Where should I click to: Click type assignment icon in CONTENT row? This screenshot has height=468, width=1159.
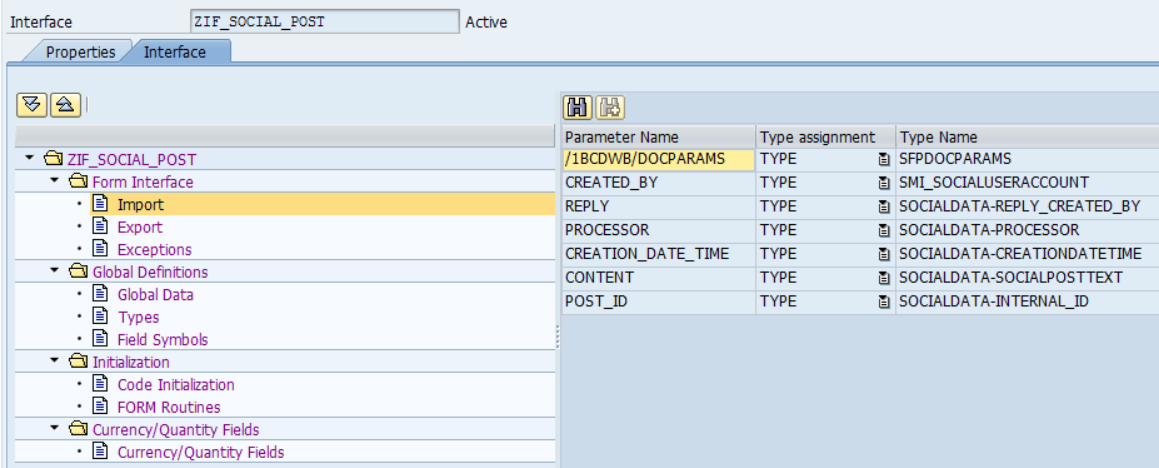(x=883, y=278)
